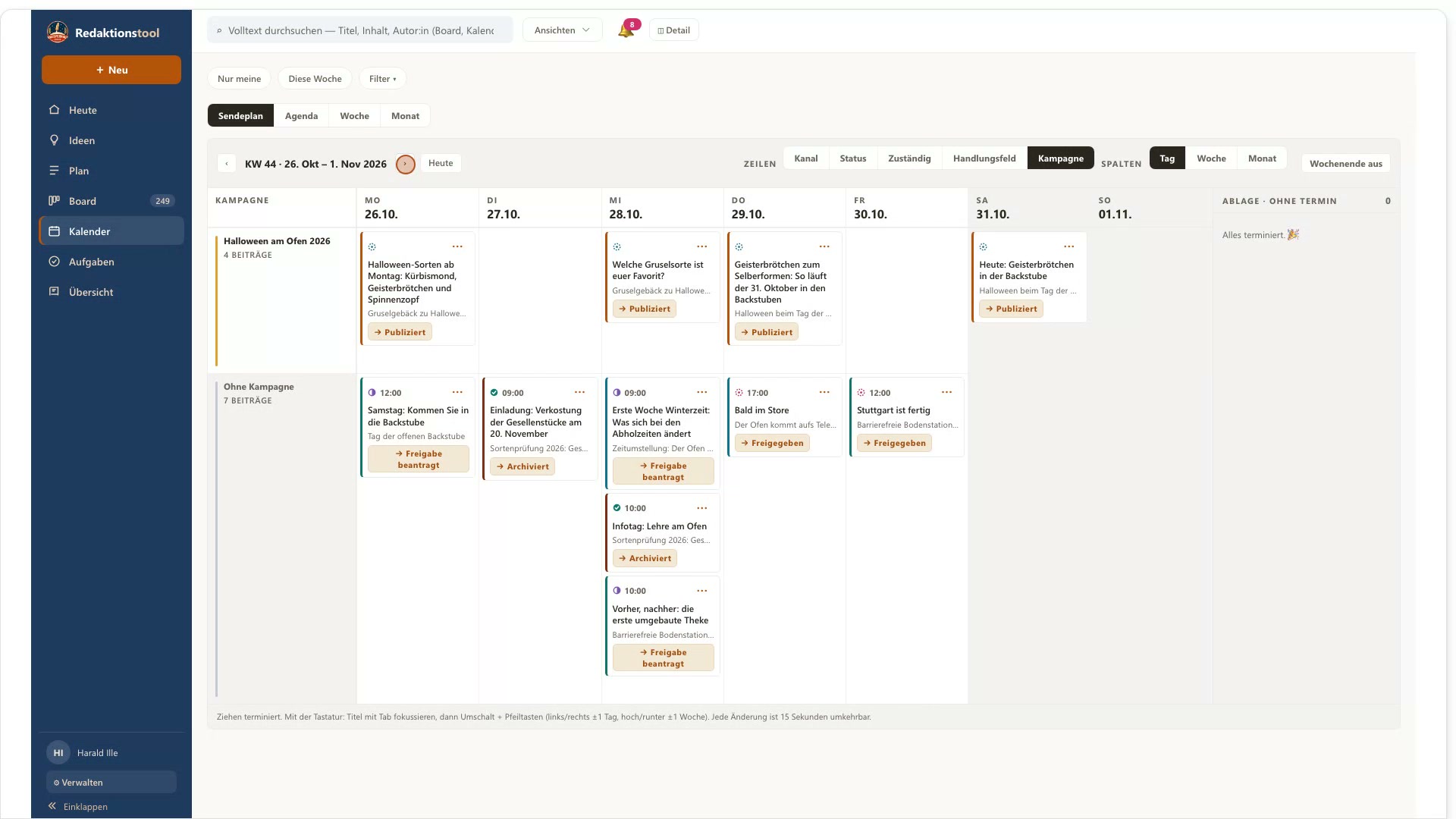
Task: Click the + Neu button
Action: (x=111, y=70)
